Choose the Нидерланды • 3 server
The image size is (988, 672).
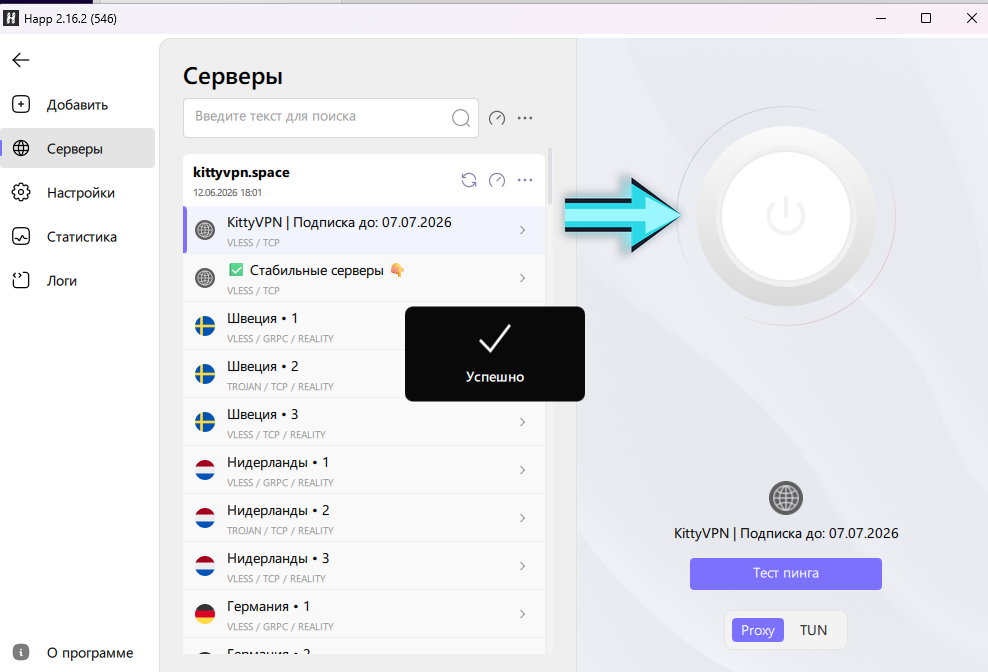tap(364, 565)
